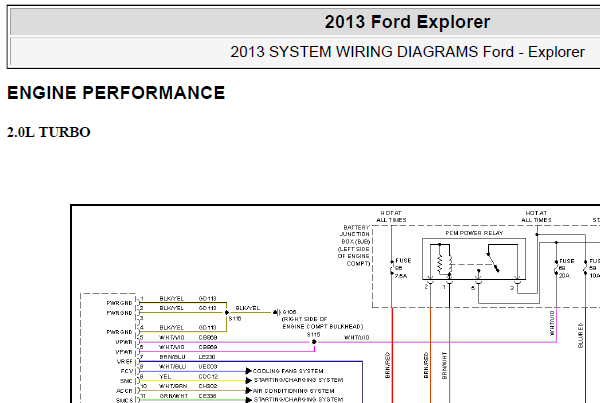
Task: Click "STARTING/CHARGING SYSTEM" on the GRN/WHT wire row
Action: point(298,400)
